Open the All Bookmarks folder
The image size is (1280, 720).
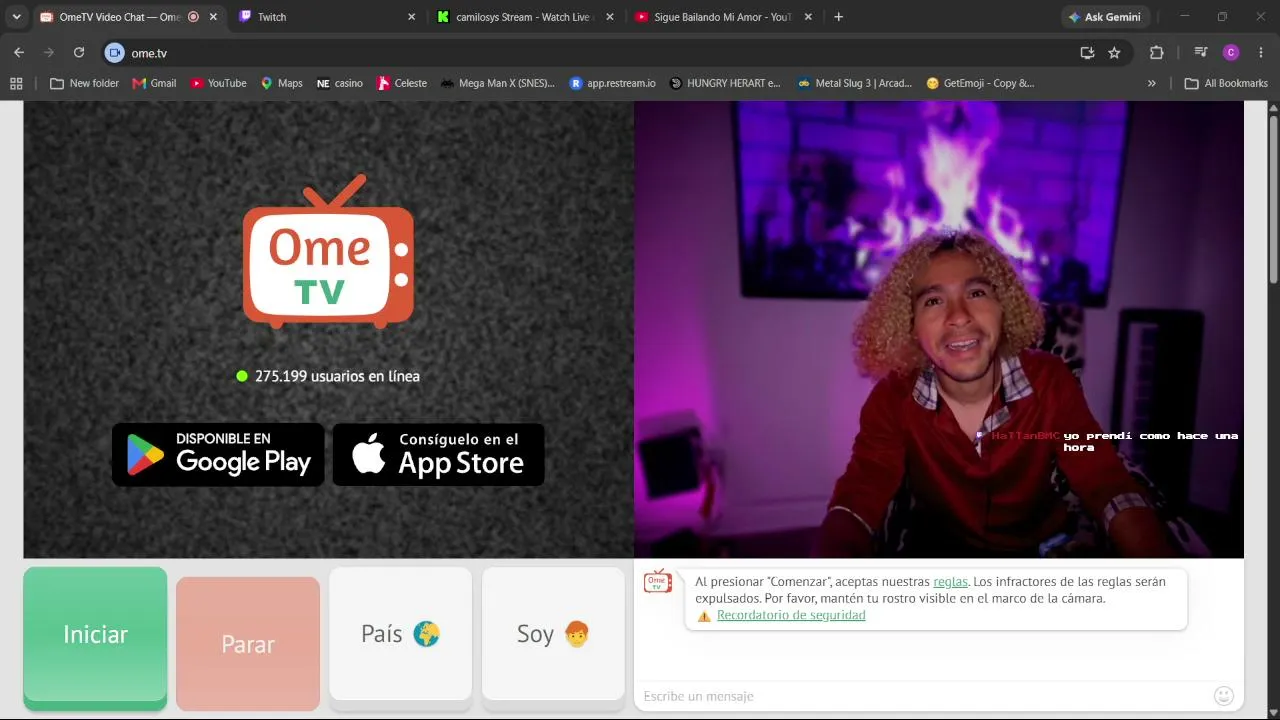pos(1226,83)
